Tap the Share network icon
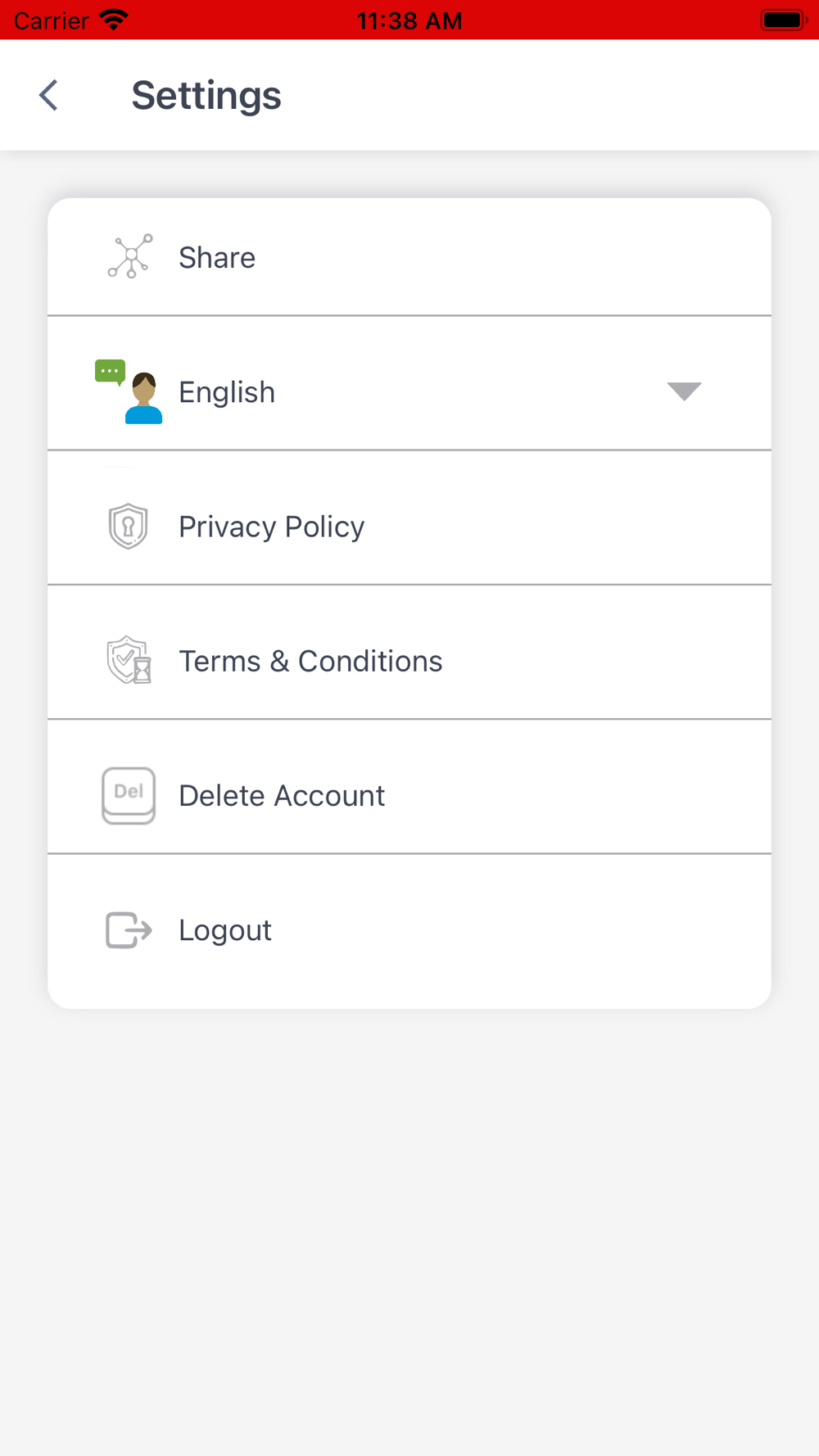This screenshot has width=819, height=1456. (x=129, y=257)
